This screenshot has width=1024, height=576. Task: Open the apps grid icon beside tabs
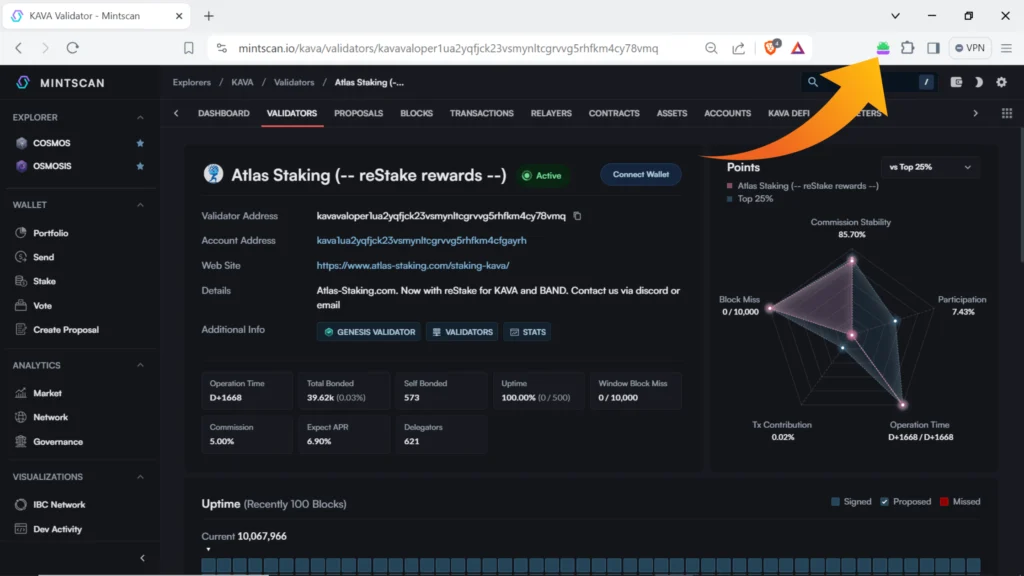click(1006, 113)
